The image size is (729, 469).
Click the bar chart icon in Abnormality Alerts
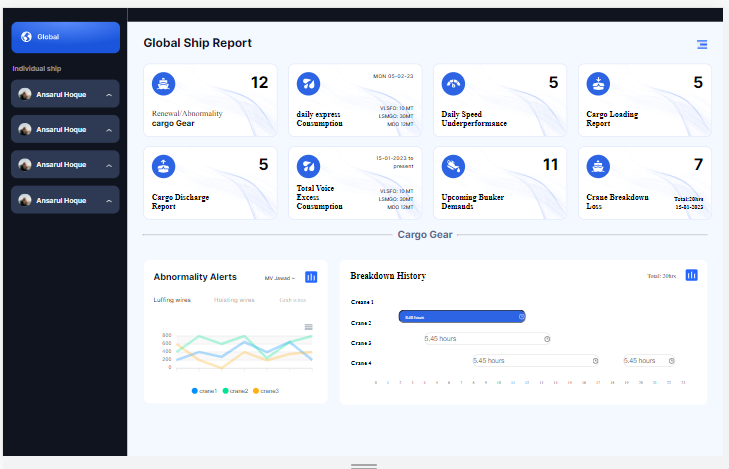click(311, 277)
